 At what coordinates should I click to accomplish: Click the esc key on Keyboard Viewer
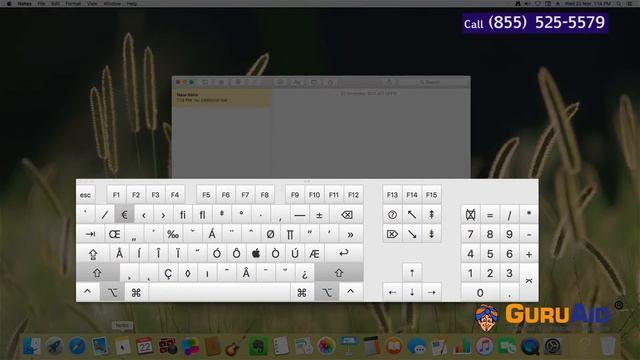click(85, 195)
